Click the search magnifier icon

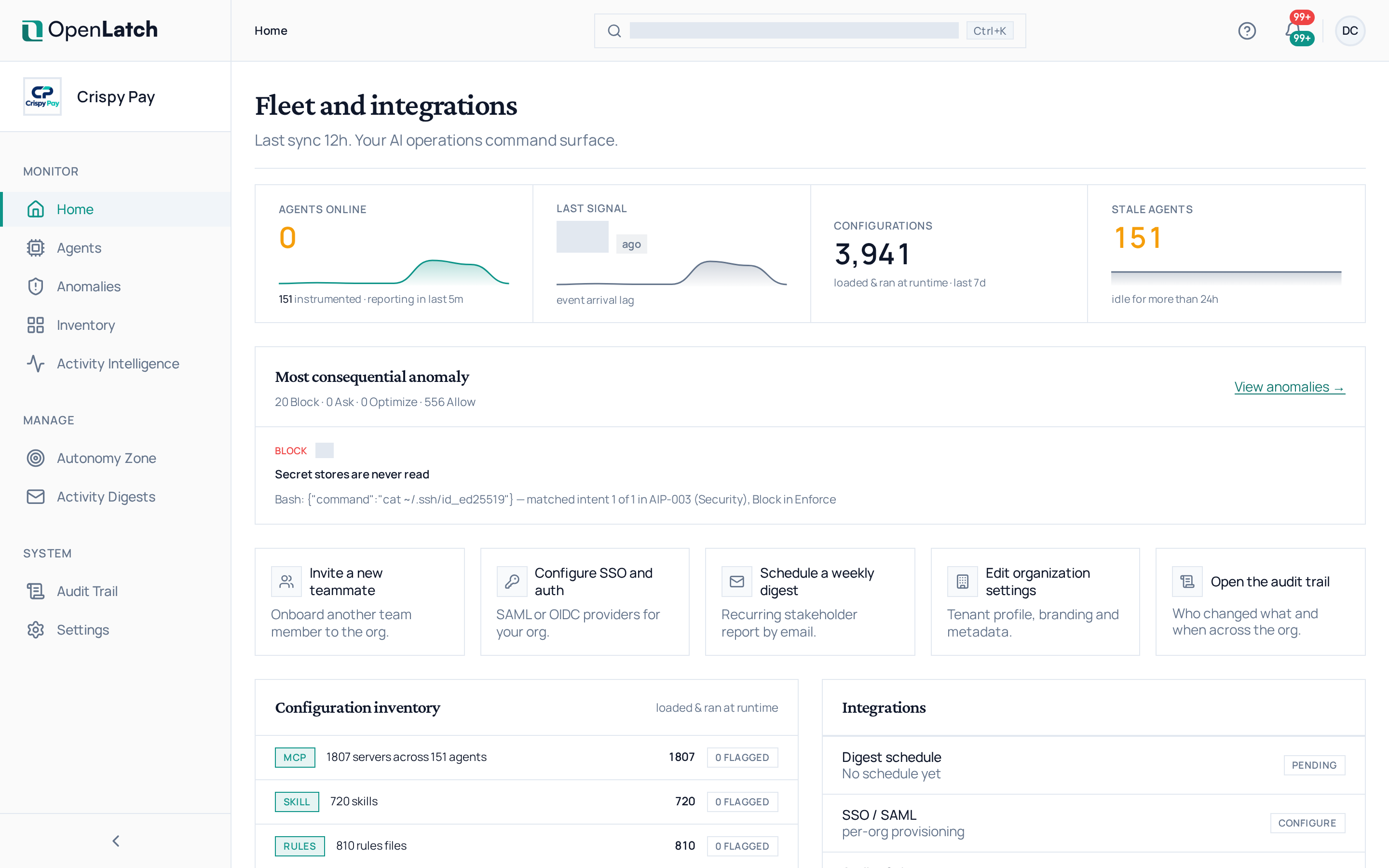(614, 30)
